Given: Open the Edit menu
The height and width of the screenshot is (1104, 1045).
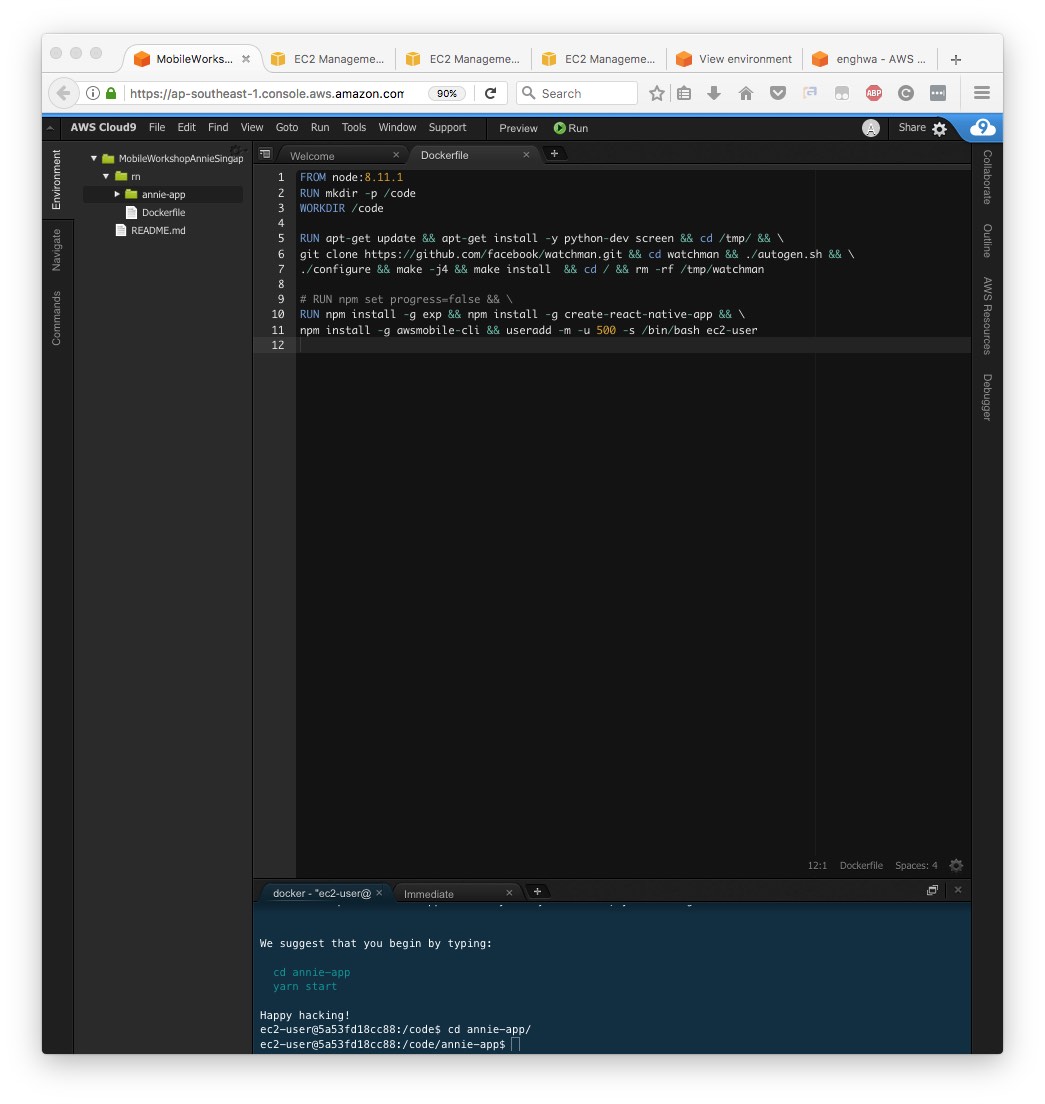Looking at the screenshot, I should 187,127.
